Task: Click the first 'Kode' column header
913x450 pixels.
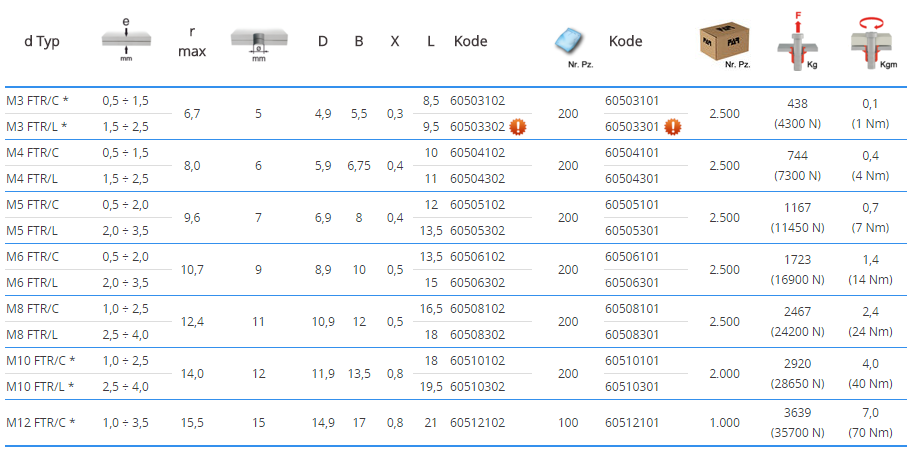Action: 471,41
